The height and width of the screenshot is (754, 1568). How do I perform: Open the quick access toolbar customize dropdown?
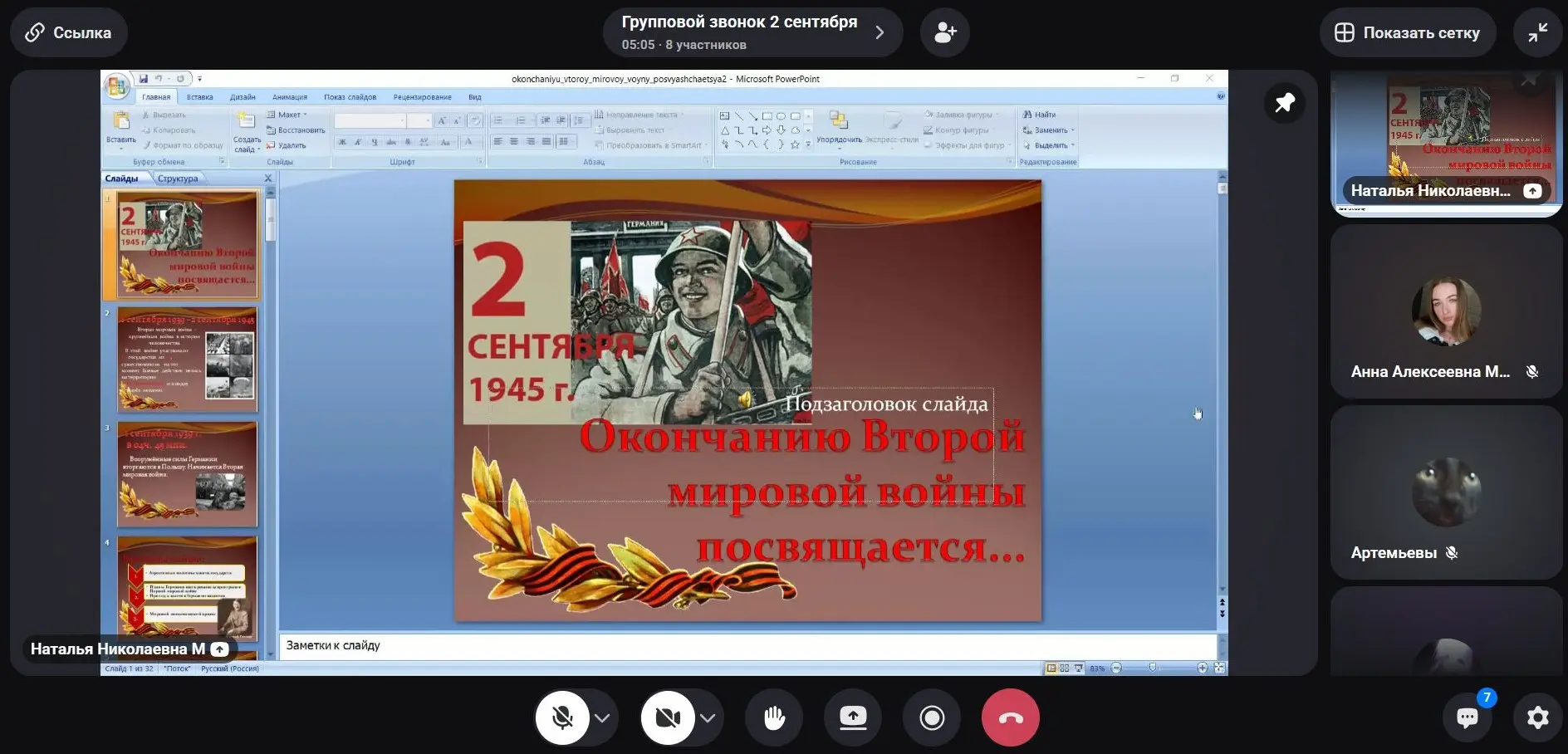click(x=199, y=79)
